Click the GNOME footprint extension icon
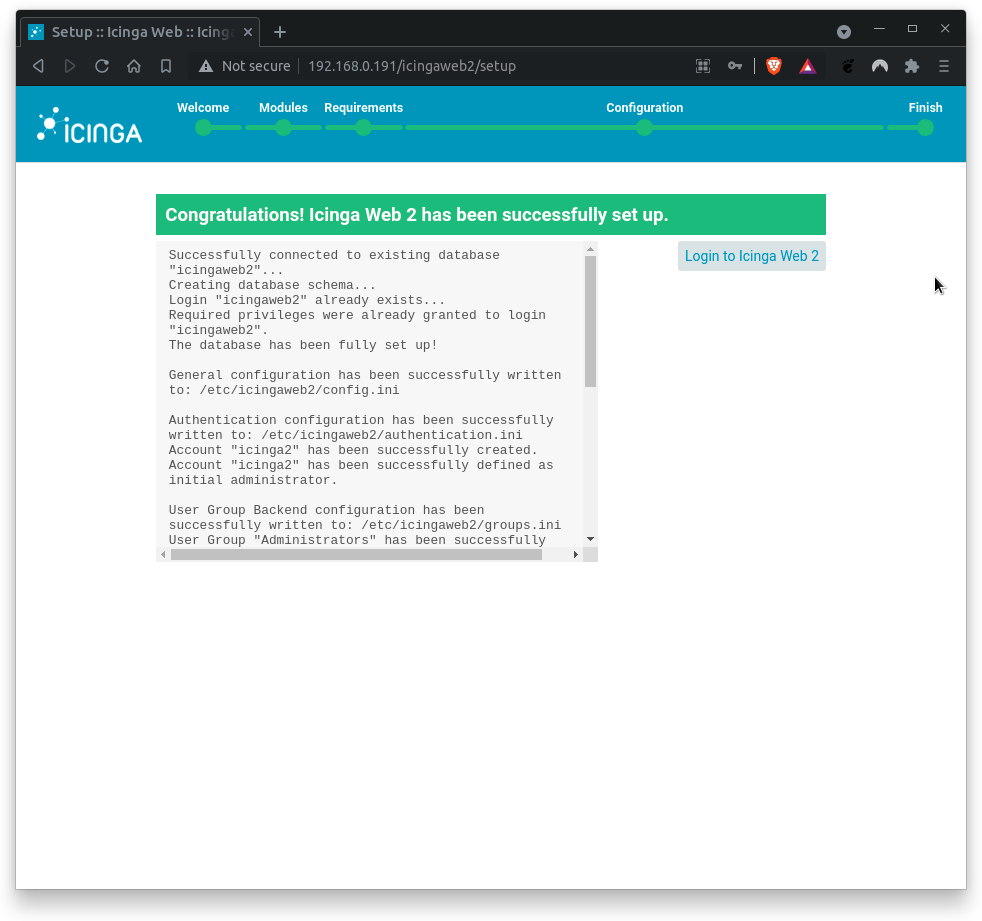Image resolution: width=982 pixels, height=921 pixels. (847, 66)
